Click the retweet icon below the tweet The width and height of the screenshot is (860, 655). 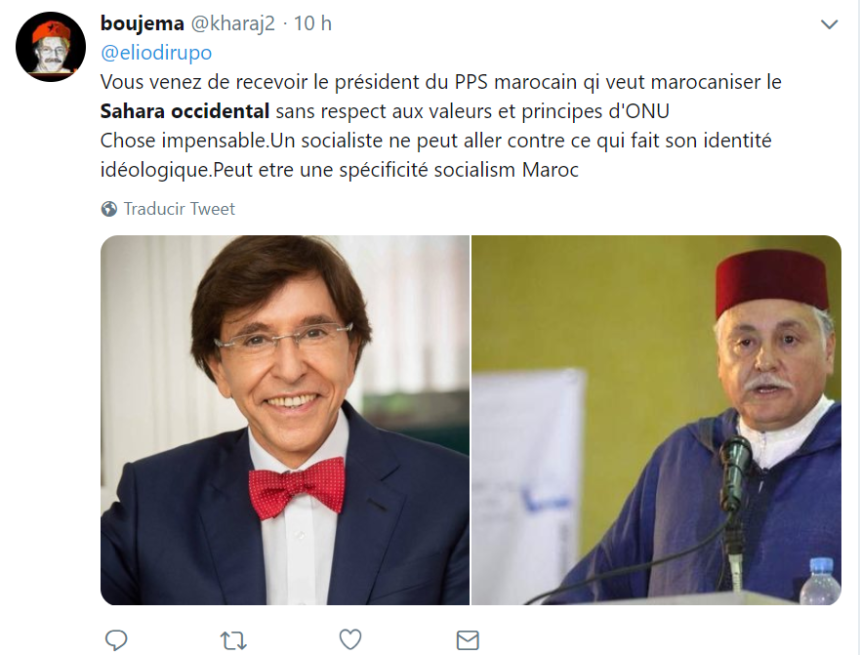pyautogui.click(x=233, y=638)
